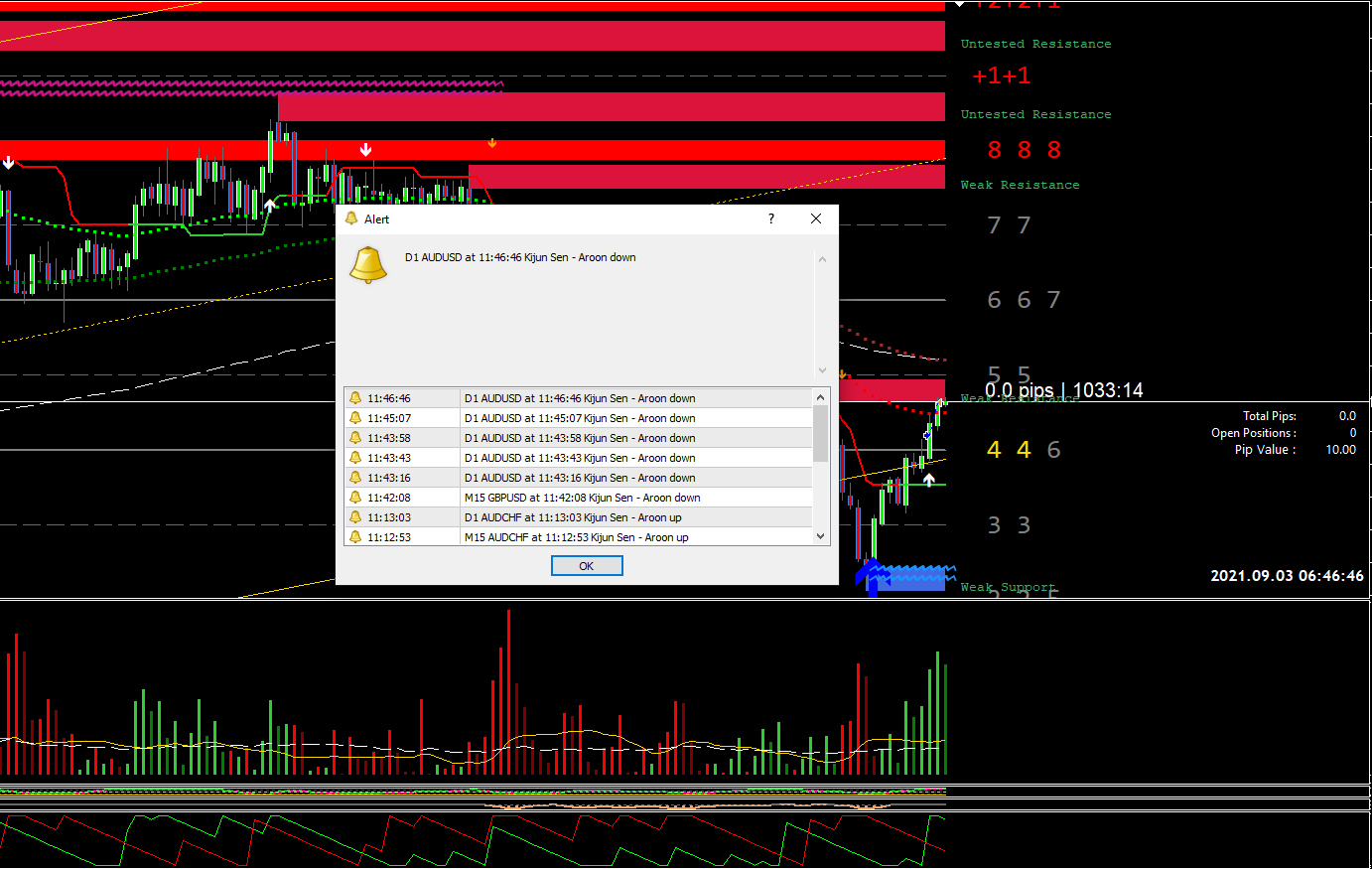Click the 'Open Positions' value line
Viewport: 1372px width, 869px height.
point(1284,433)
